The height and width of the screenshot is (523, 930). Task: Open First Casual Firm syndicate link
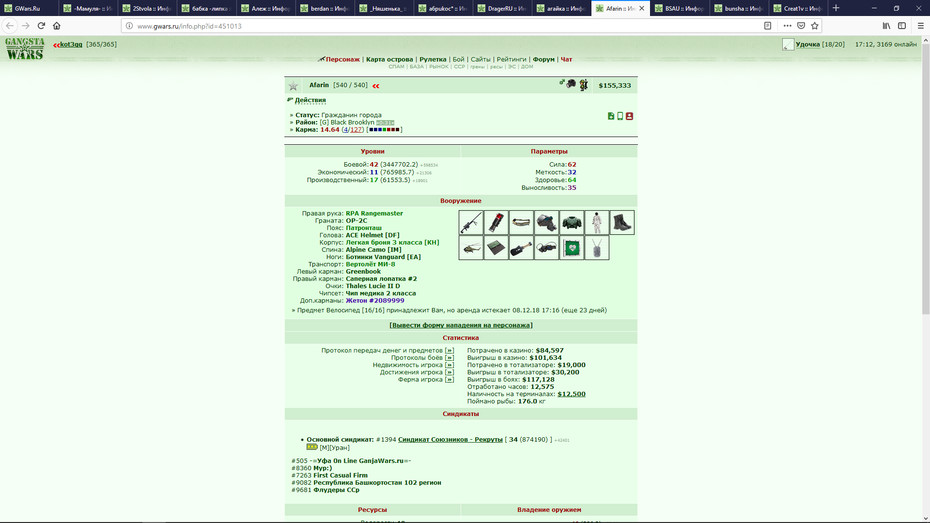click(x=340, y=475)
